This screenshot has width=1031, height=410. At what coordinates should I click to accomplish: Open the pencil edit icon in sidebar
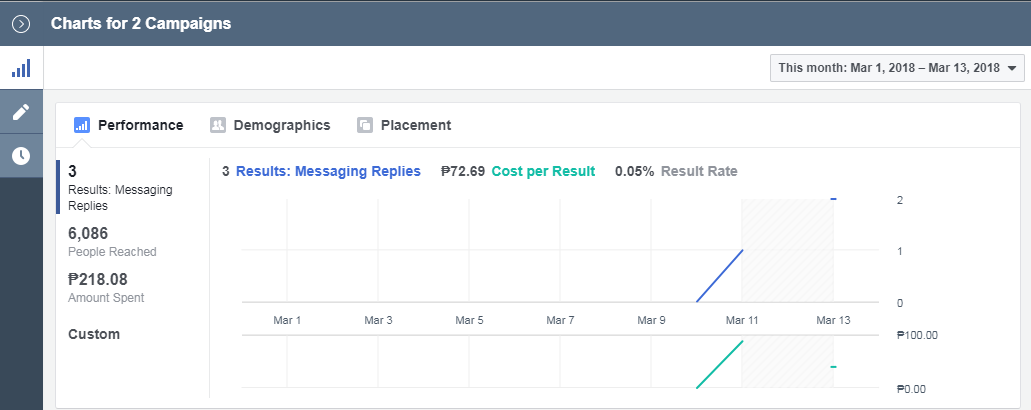(x=21, y=112)
